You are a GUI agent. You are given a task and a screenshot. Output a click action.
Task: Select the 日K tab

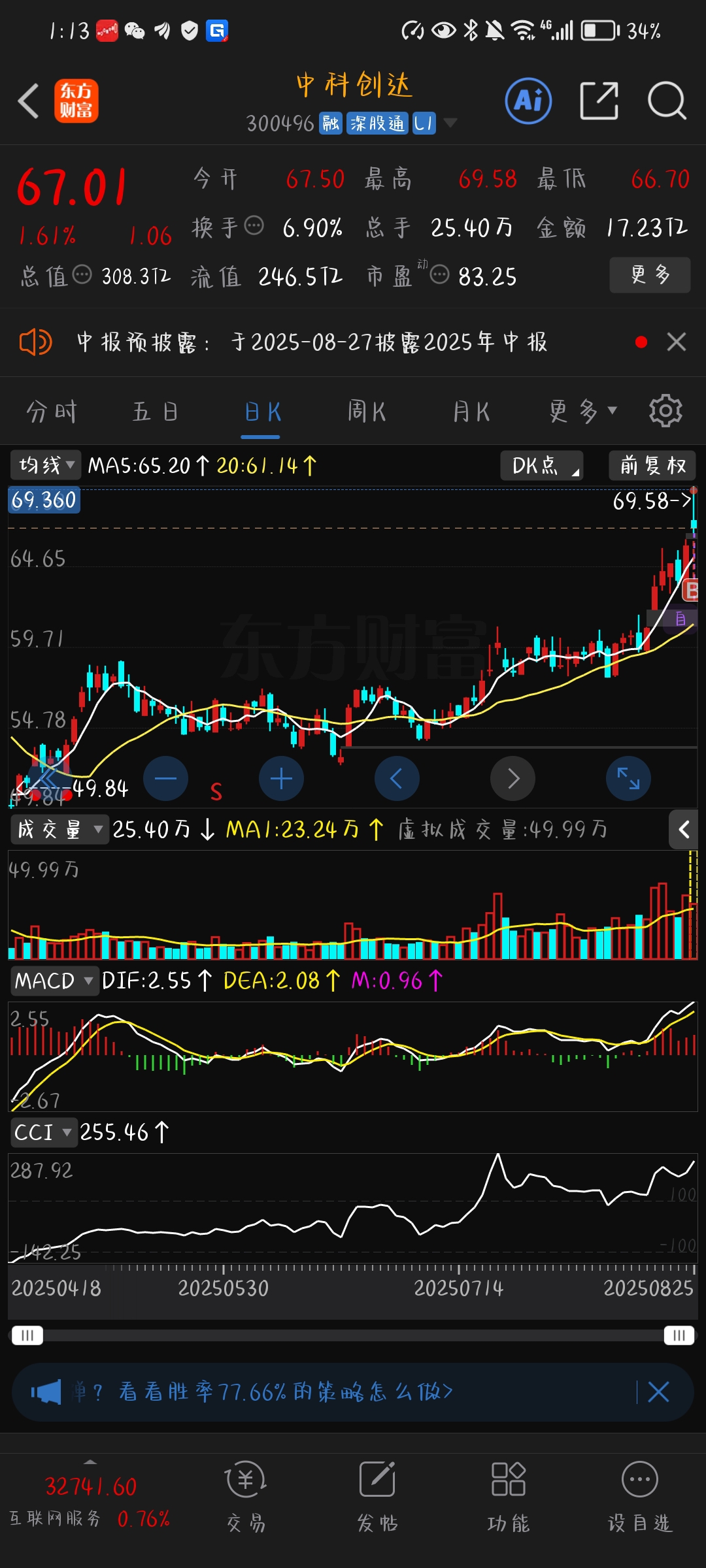[x=262, y=412]
